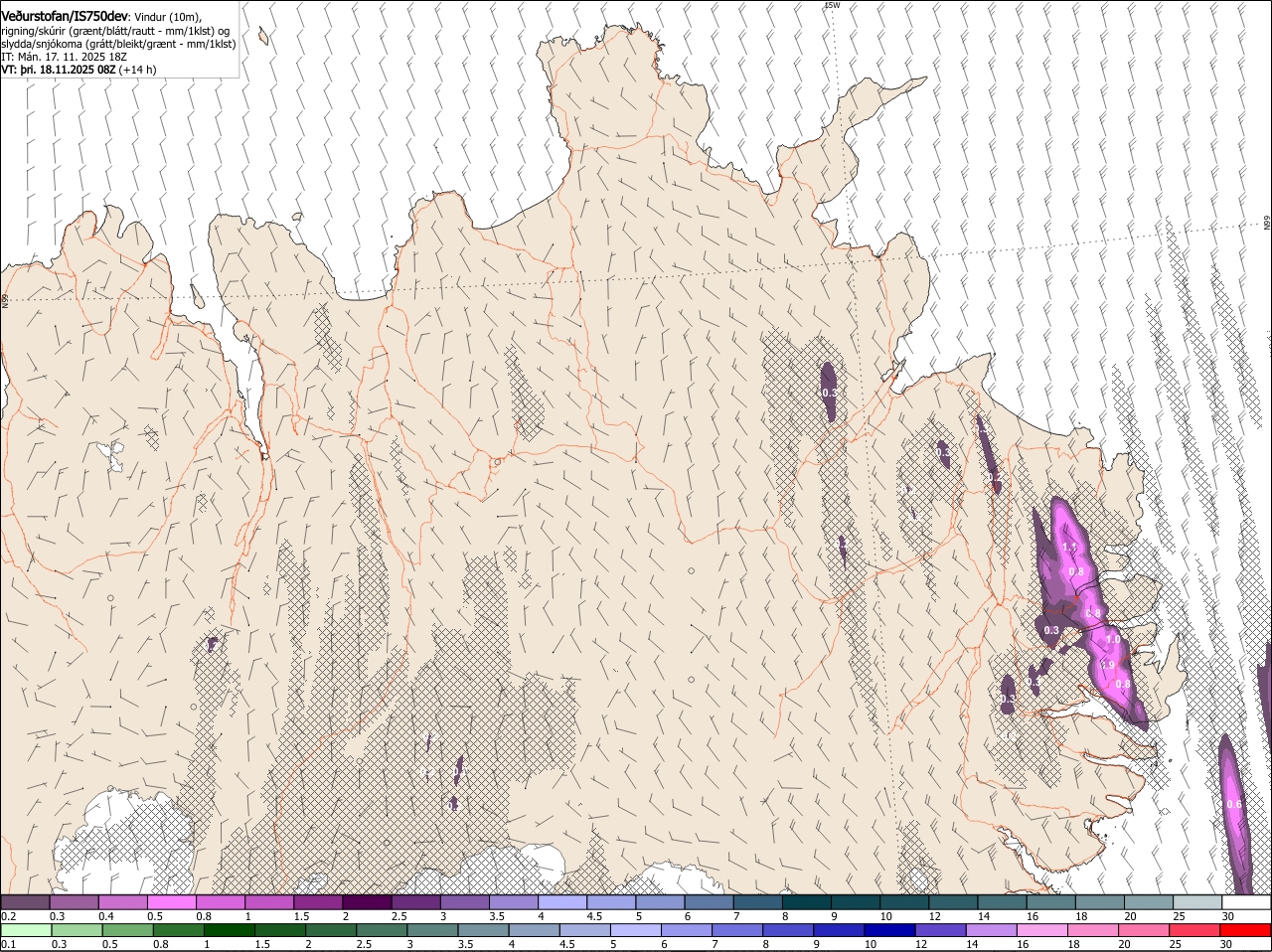
Task: Pick the violet 12–14 swatch in lower legend
Action: point(940,931)
